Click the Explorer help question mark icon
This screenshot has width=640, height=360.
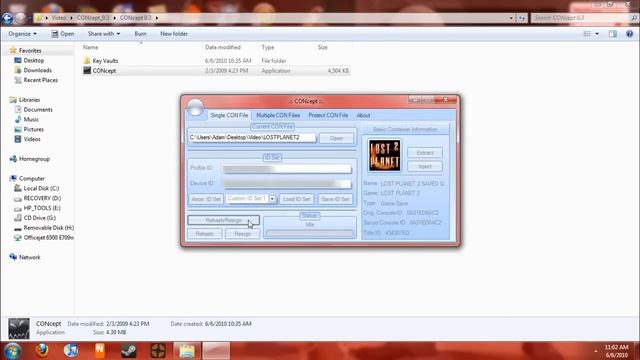pyautogui.click(x=629, y=34)
